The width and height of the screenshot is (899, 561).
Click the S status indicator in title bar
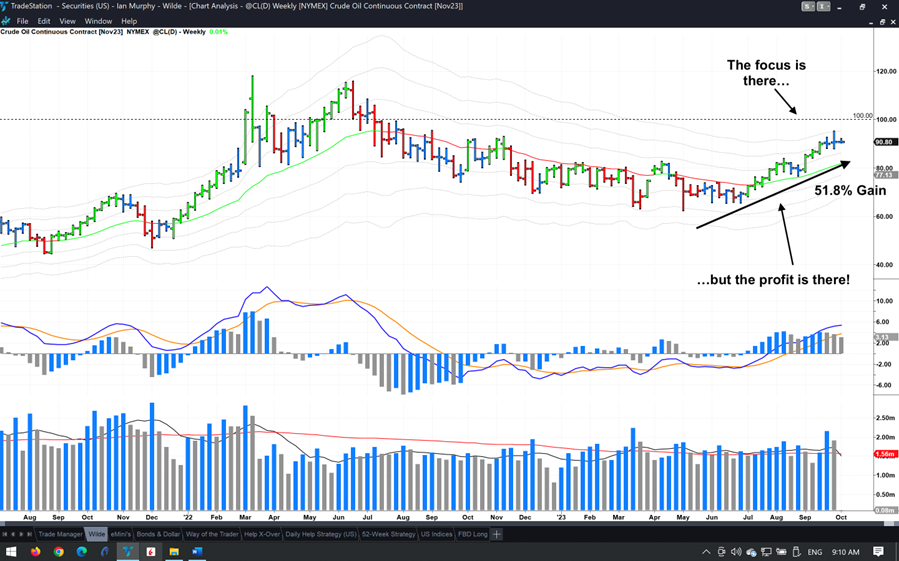pos(806,7)
